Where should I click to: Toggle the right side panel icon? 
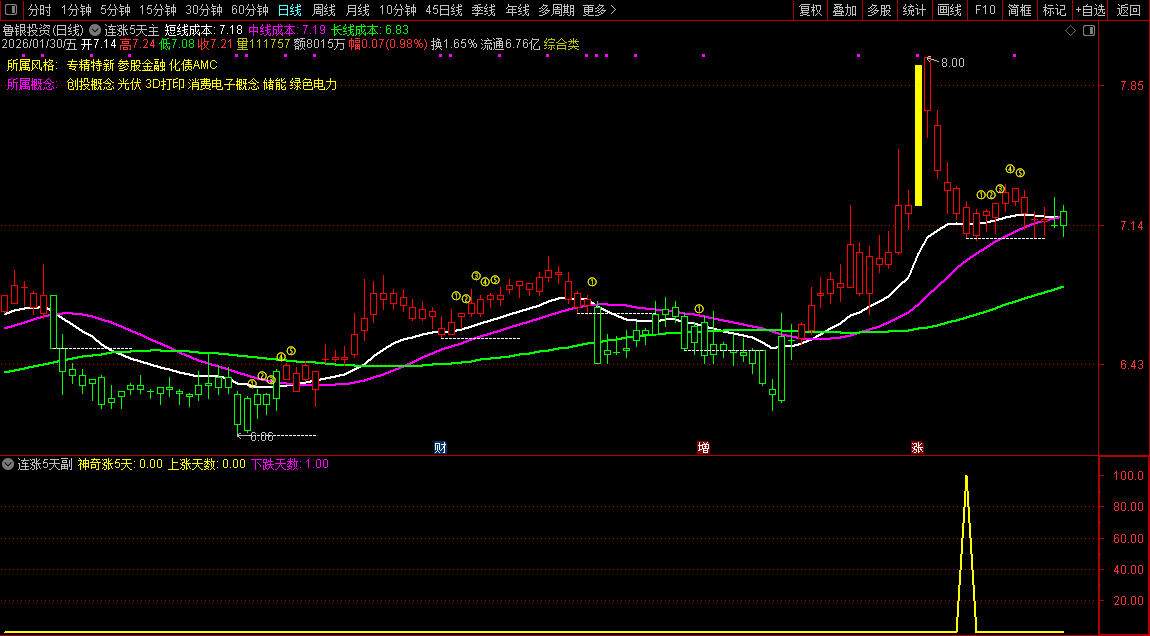coord(1089,31)
